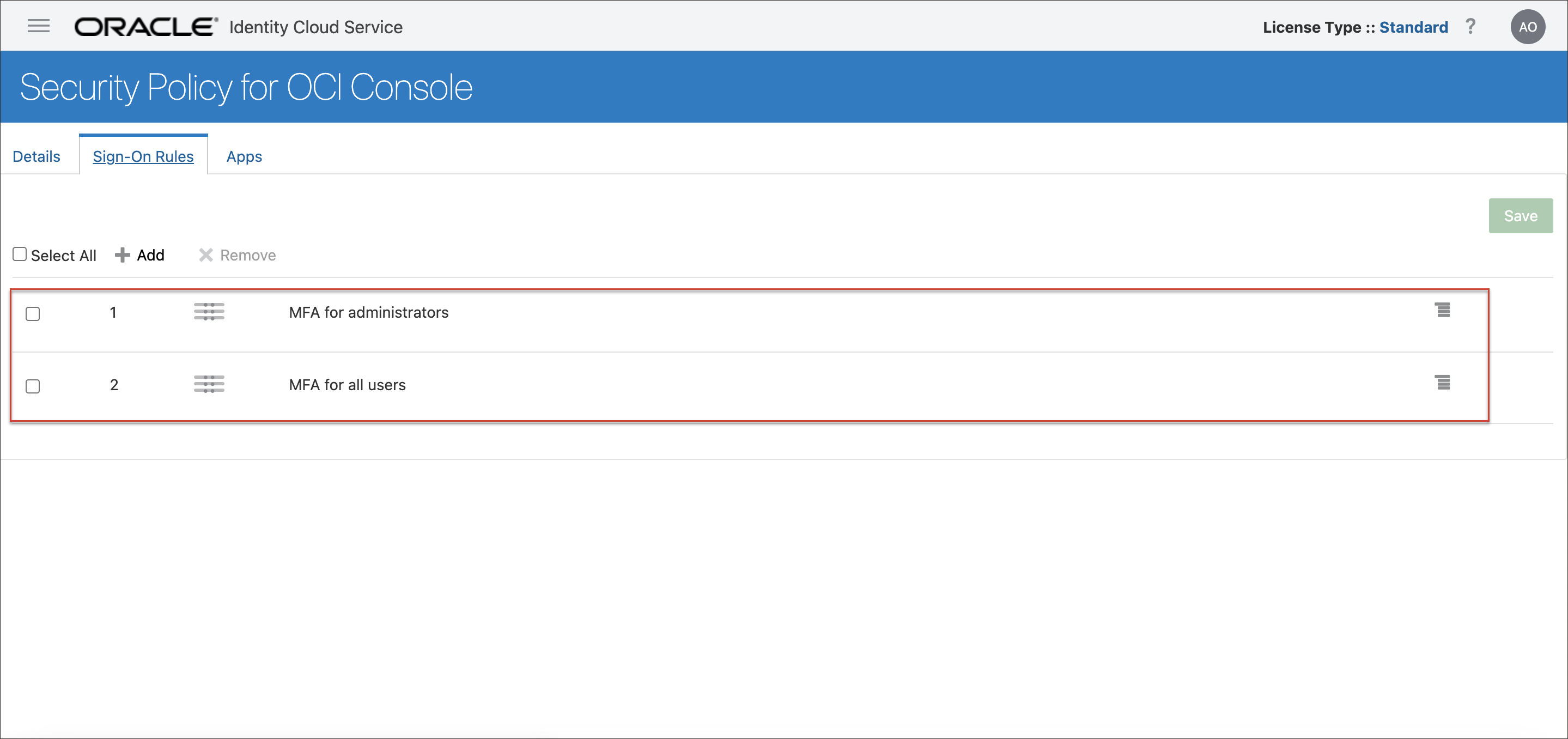Open the Sign-On Rules tab
Viewport: 1568px width, 739px height.
click(x=143, y=156)
